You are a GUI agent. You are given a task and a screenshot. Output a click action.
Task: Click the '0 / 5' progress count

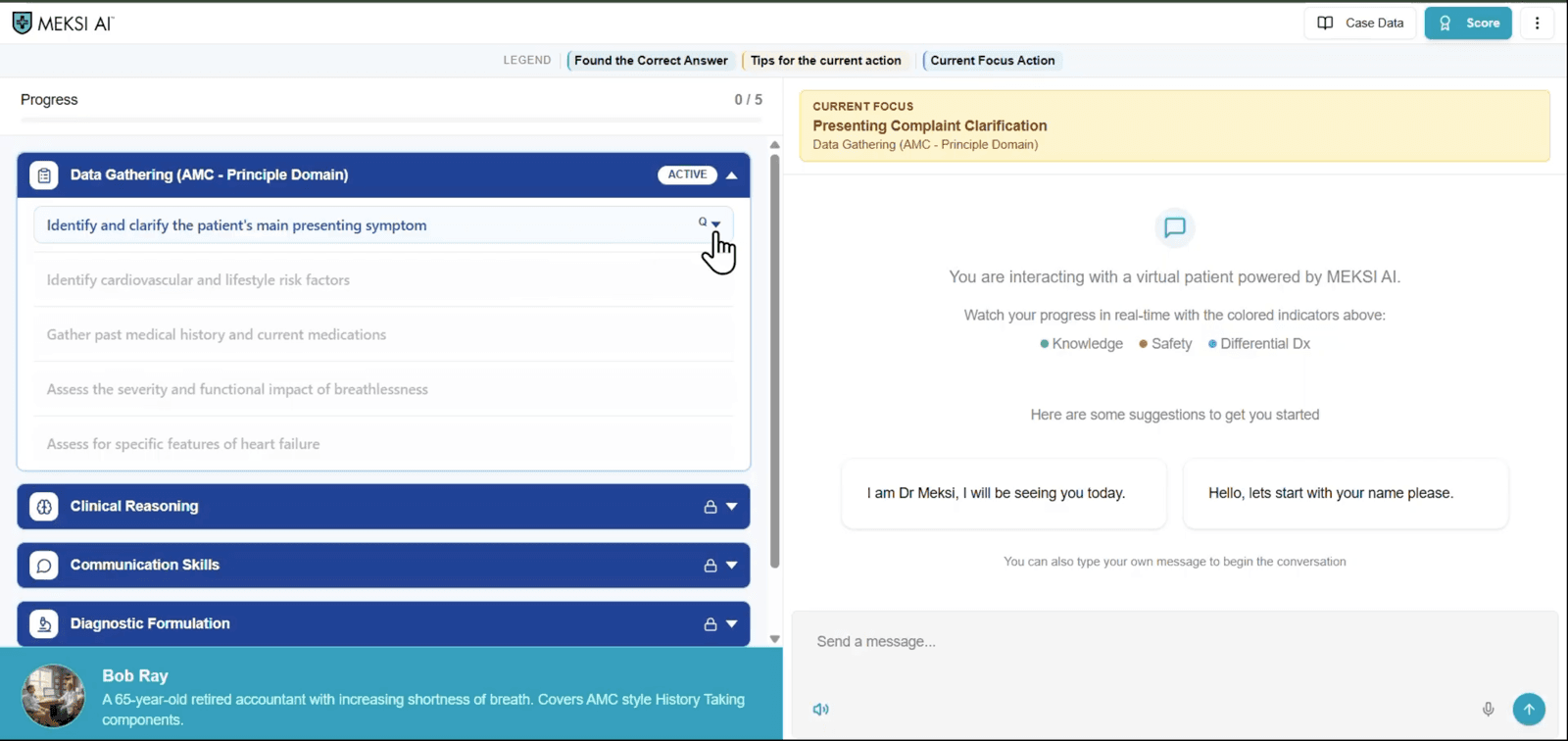(748, 100)
